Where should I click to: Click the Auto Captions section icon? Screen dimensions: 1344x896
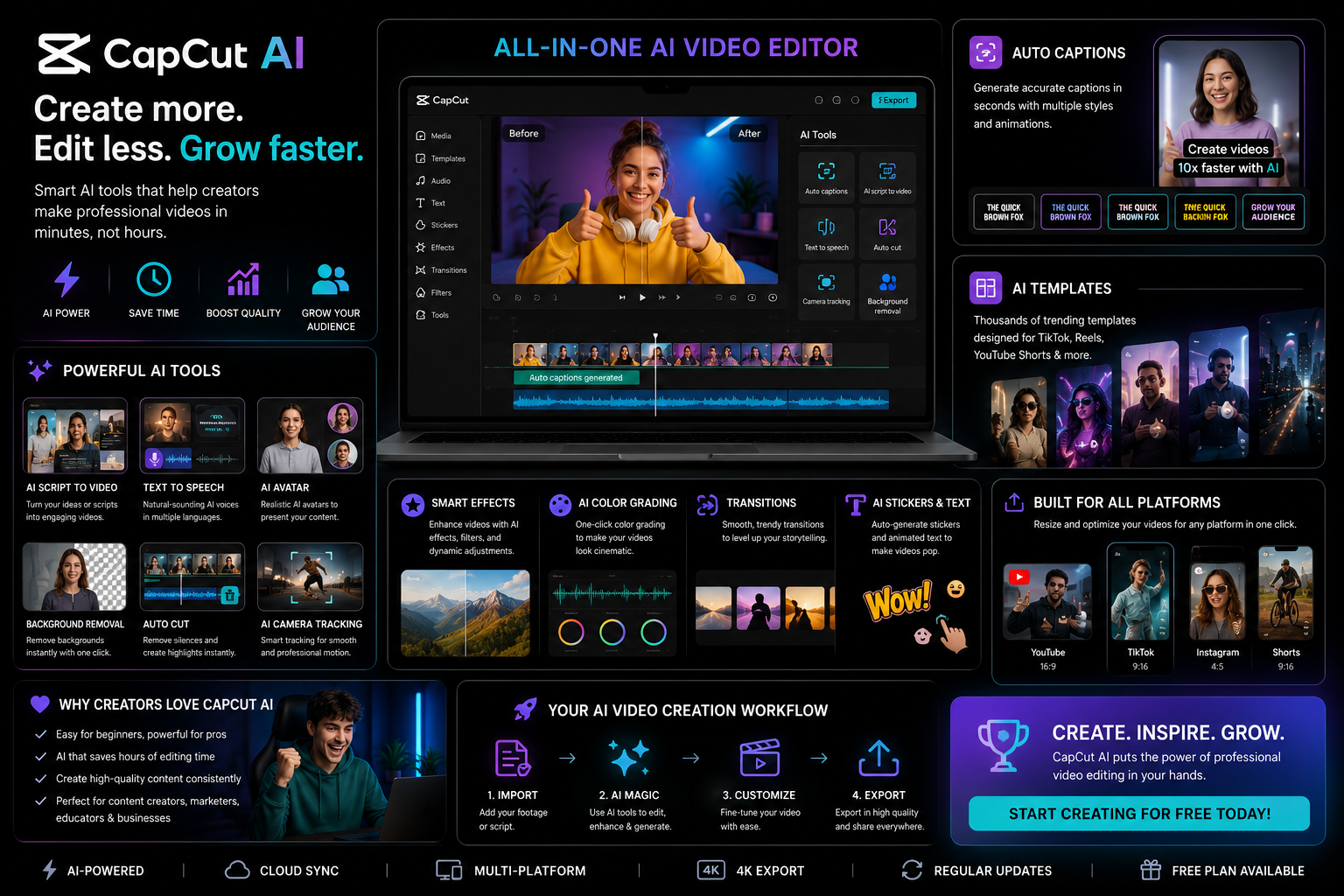986,52
